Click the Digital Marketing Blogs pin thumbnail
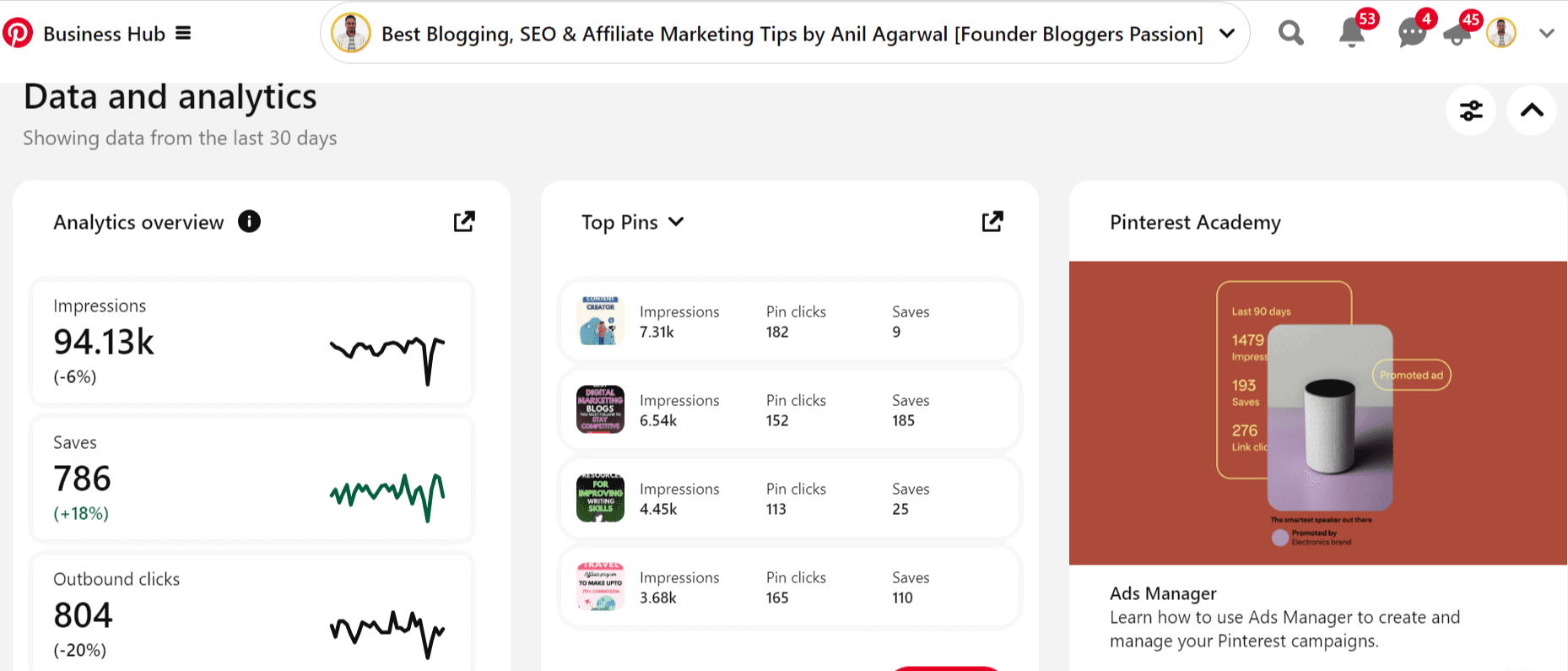 pos(599,409)
